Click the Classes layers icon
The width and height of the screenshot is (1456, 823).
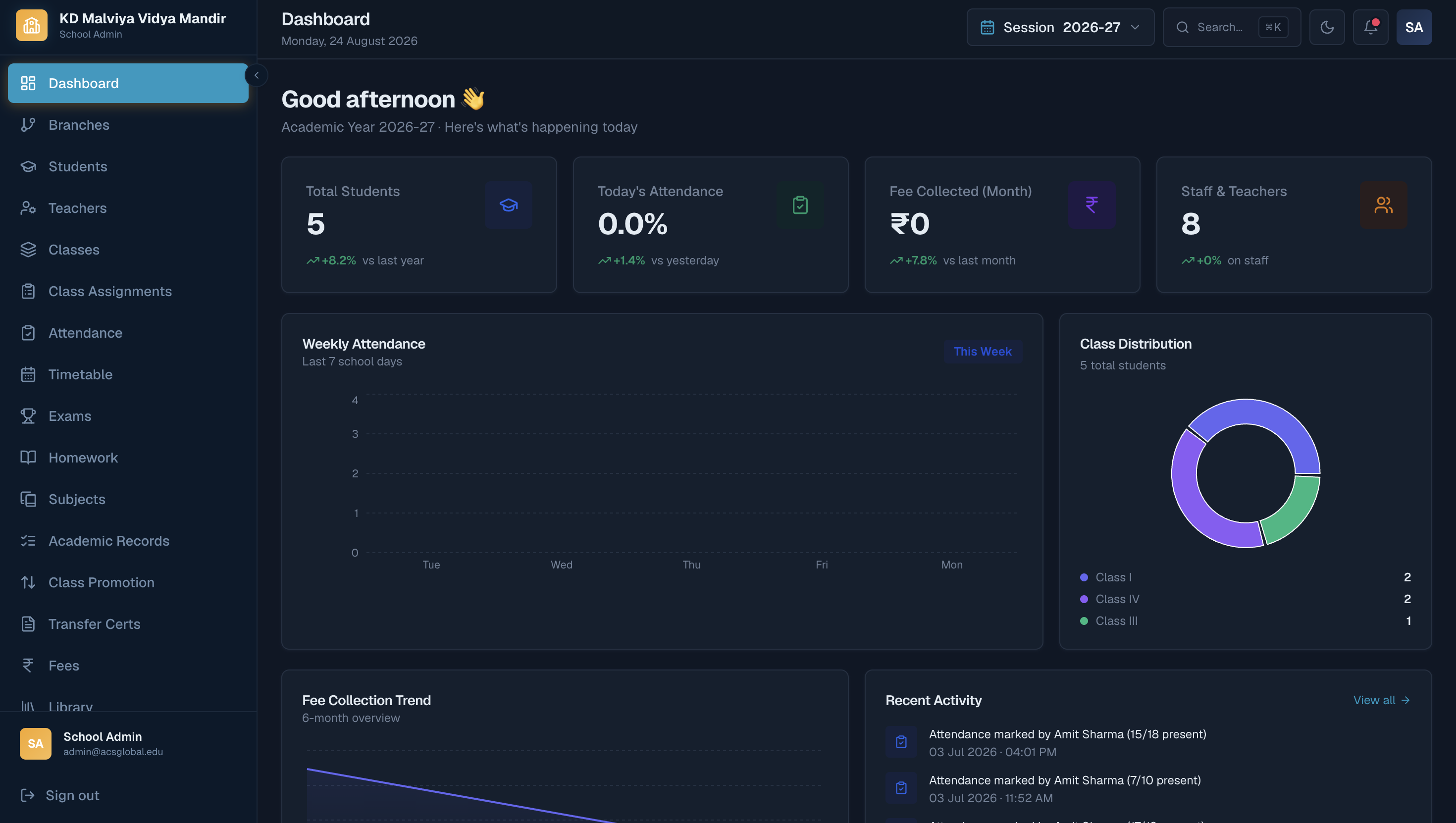[x=28, y=249]
